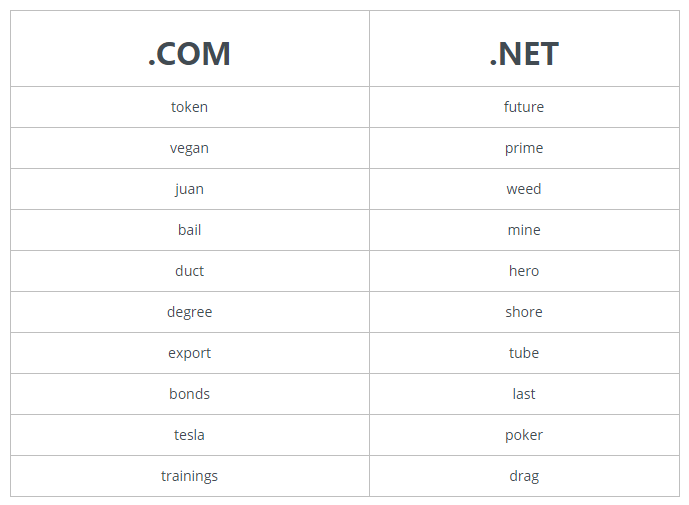Click the .NET column header
689x505 pixels.
click(x=524, y=54)
